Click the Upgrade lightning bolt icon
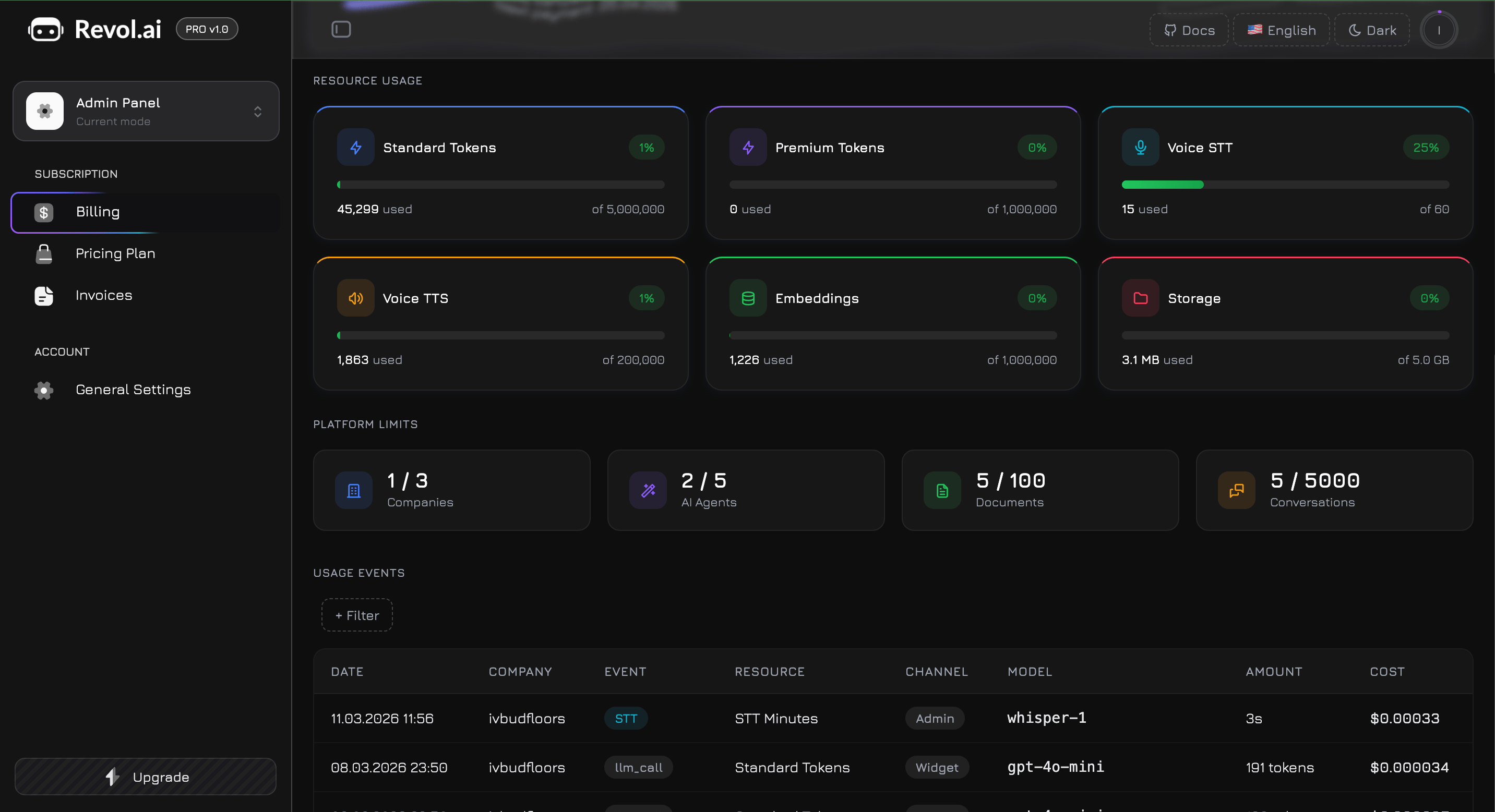 [x=113, y=777]
